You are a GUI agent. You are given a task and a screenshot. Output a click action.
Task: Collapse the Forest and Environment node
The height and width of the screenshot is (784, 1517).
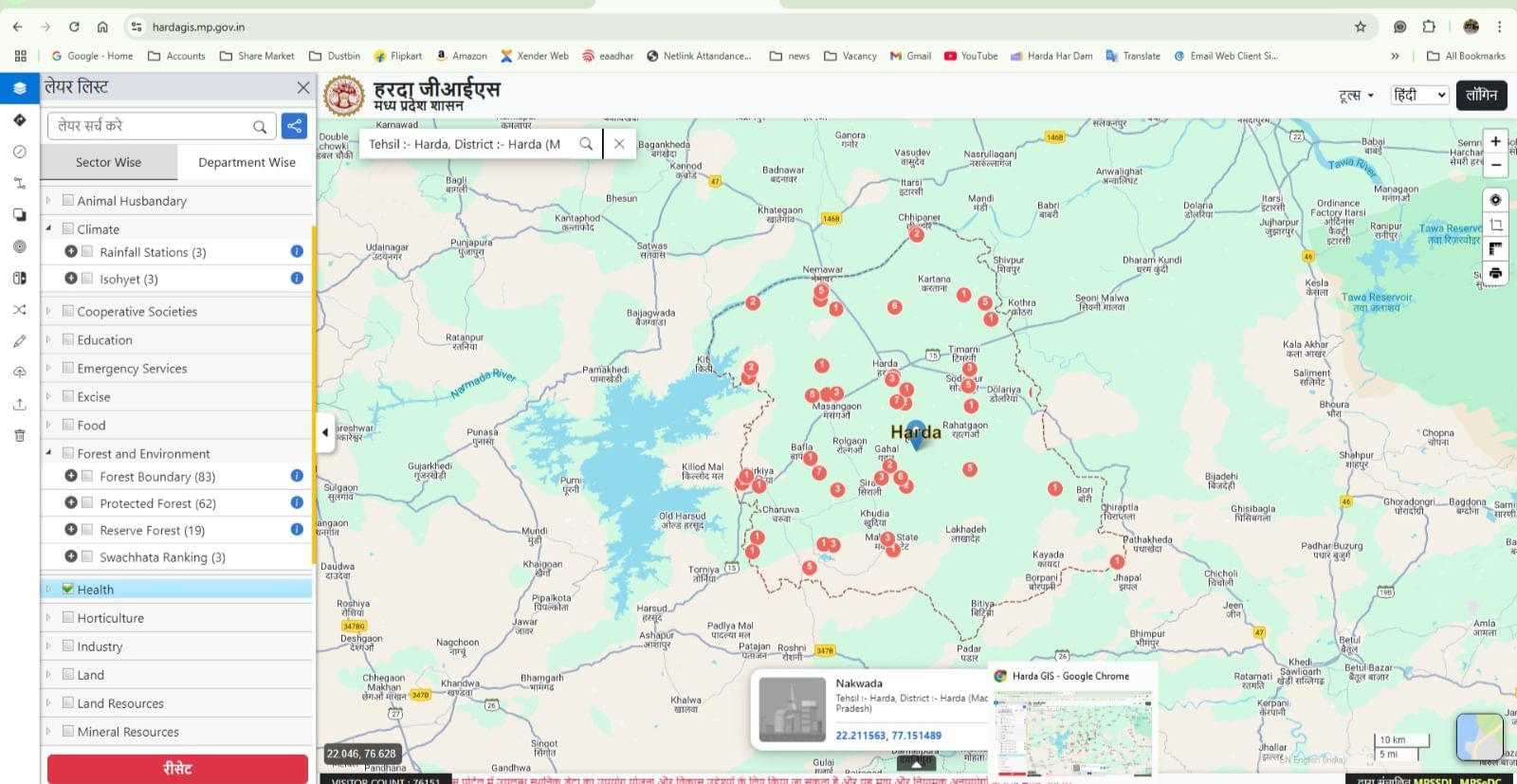tap(48, 453)
